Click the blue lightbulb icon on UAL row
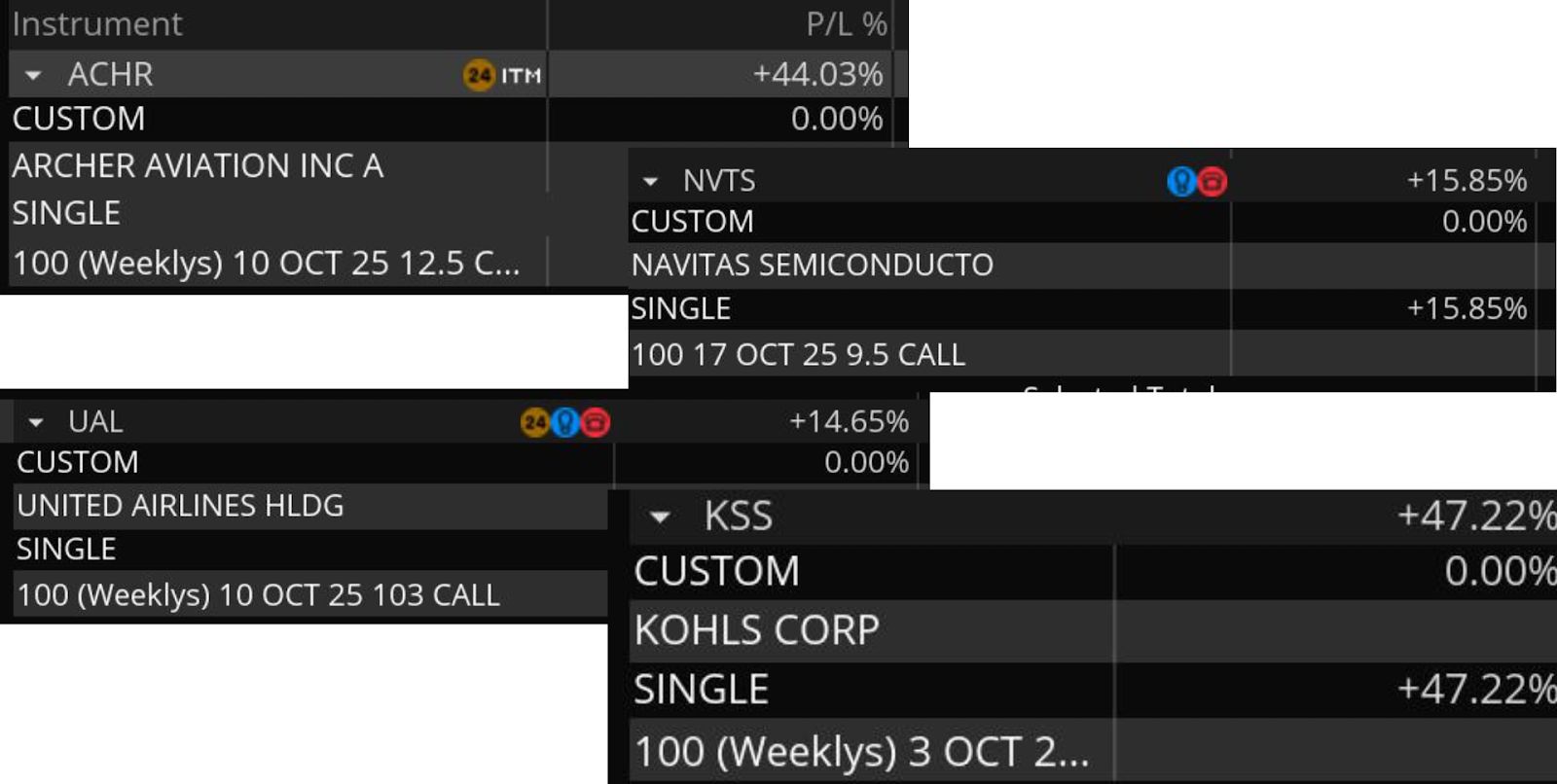 coord(564,422)
